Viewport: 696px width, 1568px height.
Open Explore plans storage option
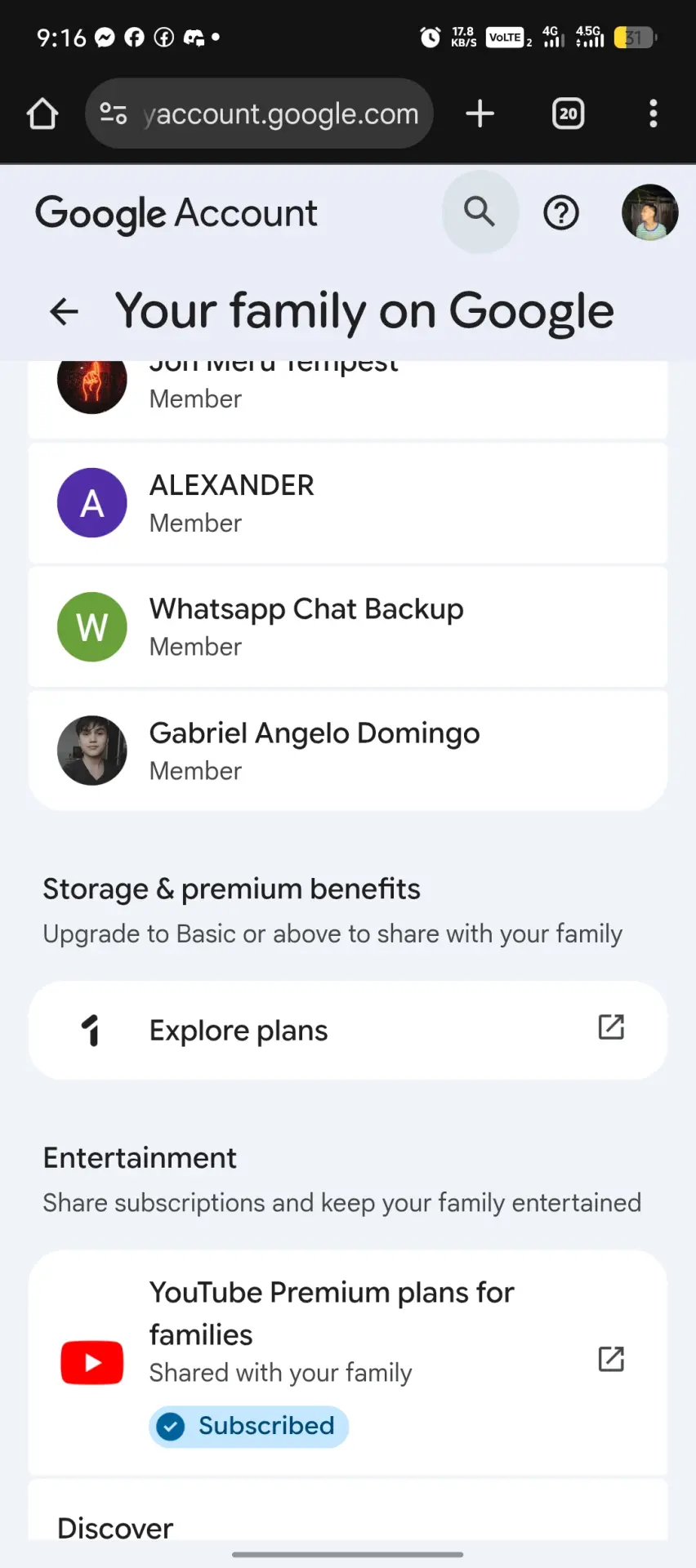click(348, 1031)
